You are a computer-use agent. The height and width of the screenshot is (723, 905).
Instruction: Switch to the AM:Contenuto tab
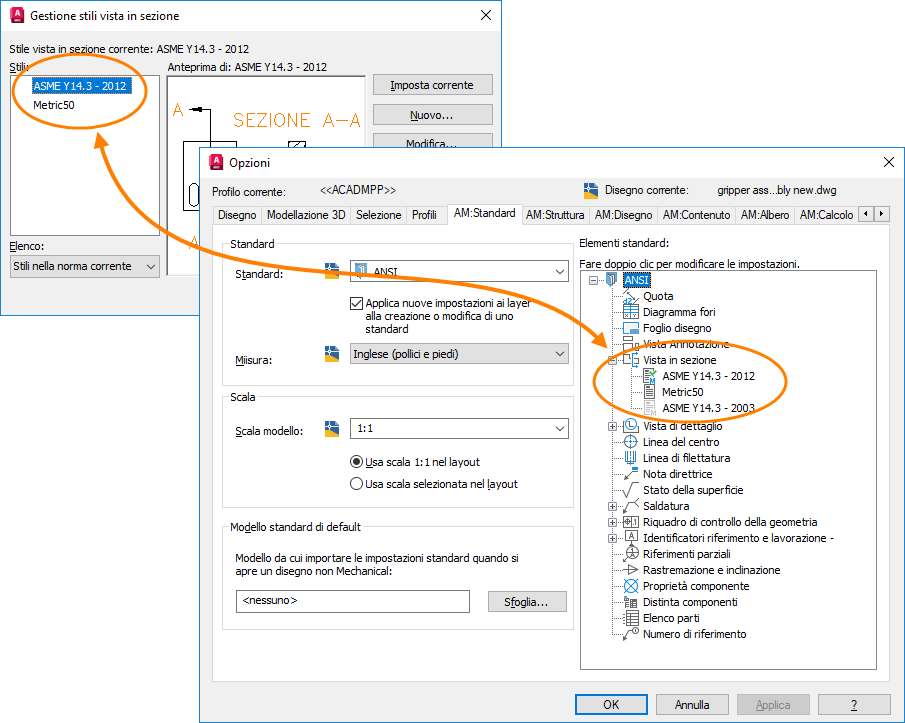pos(696,215)
